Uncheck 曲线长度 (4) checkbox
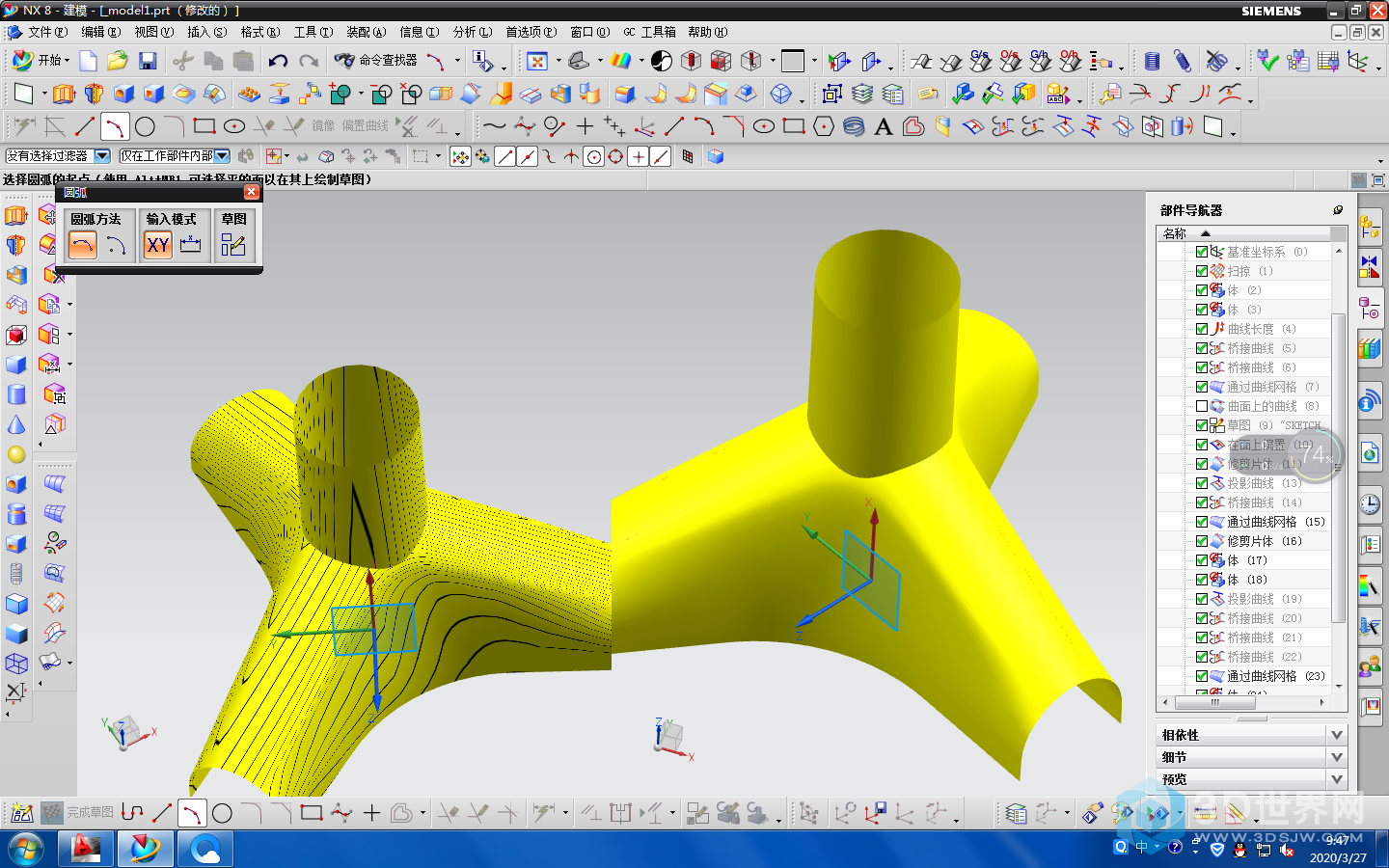The height and width of the screenshot is (868, 1389). 1202,329
